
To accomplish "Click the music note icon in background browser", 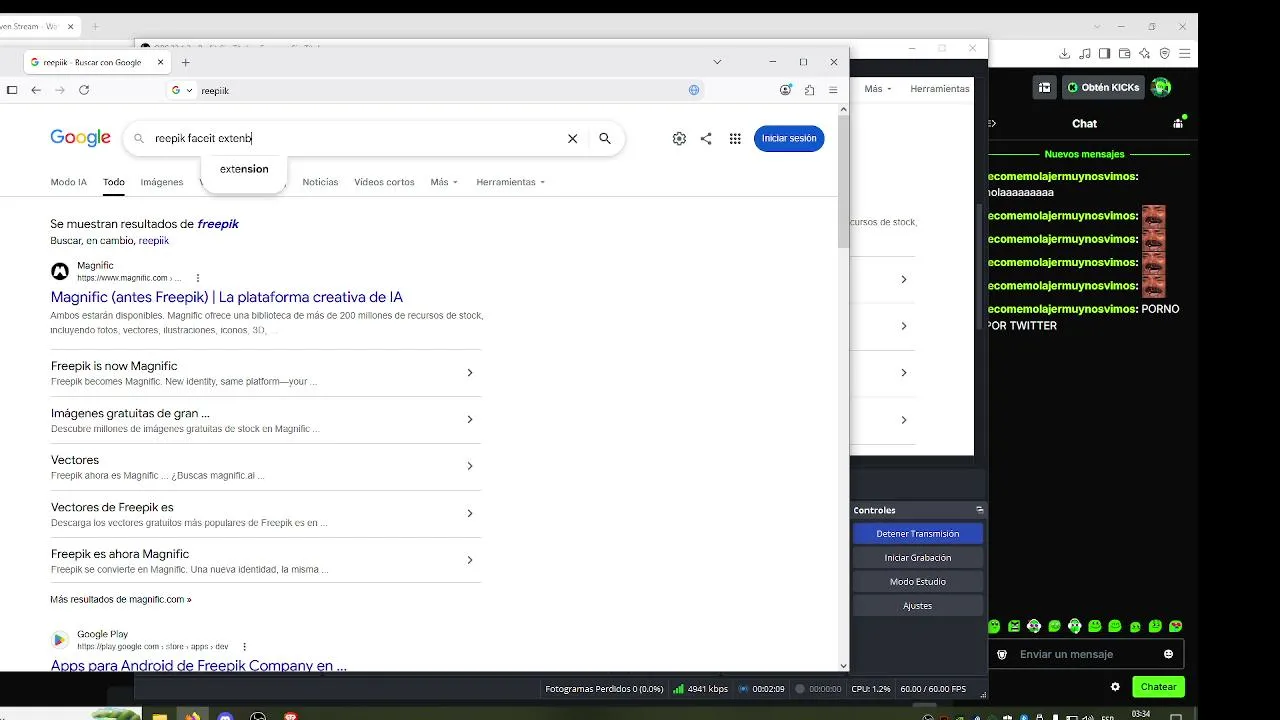I will coord(1085,54).
